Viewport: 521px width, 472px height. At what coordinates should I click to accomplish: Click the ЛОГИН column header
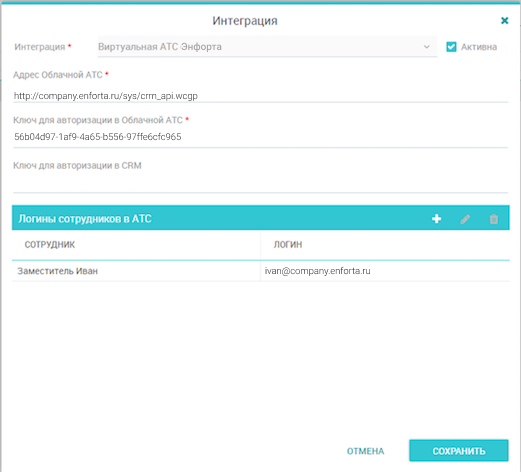click(x=288, y=245)
